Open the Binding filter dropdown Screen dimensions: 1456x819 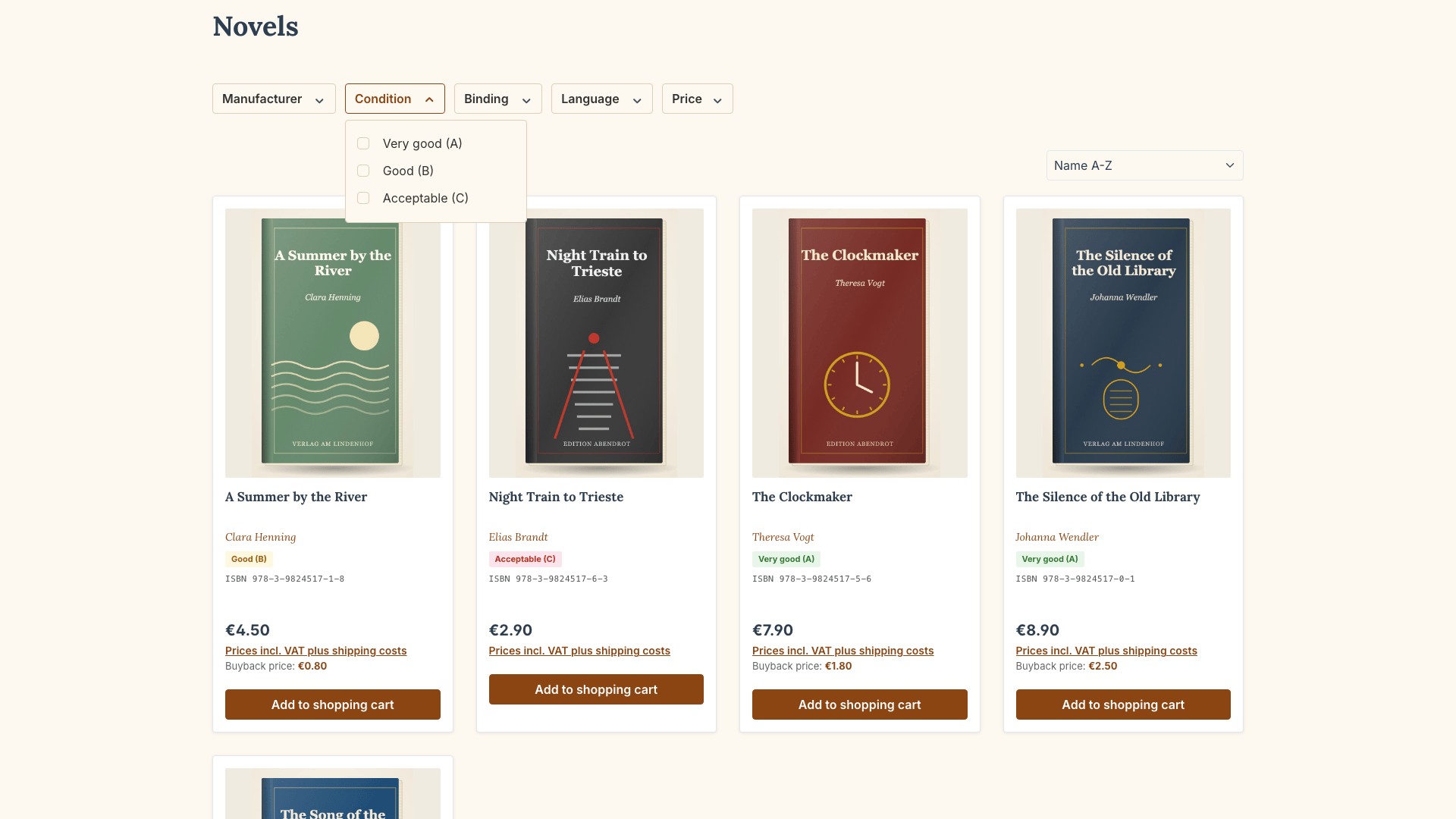click(x=497, y=99)
